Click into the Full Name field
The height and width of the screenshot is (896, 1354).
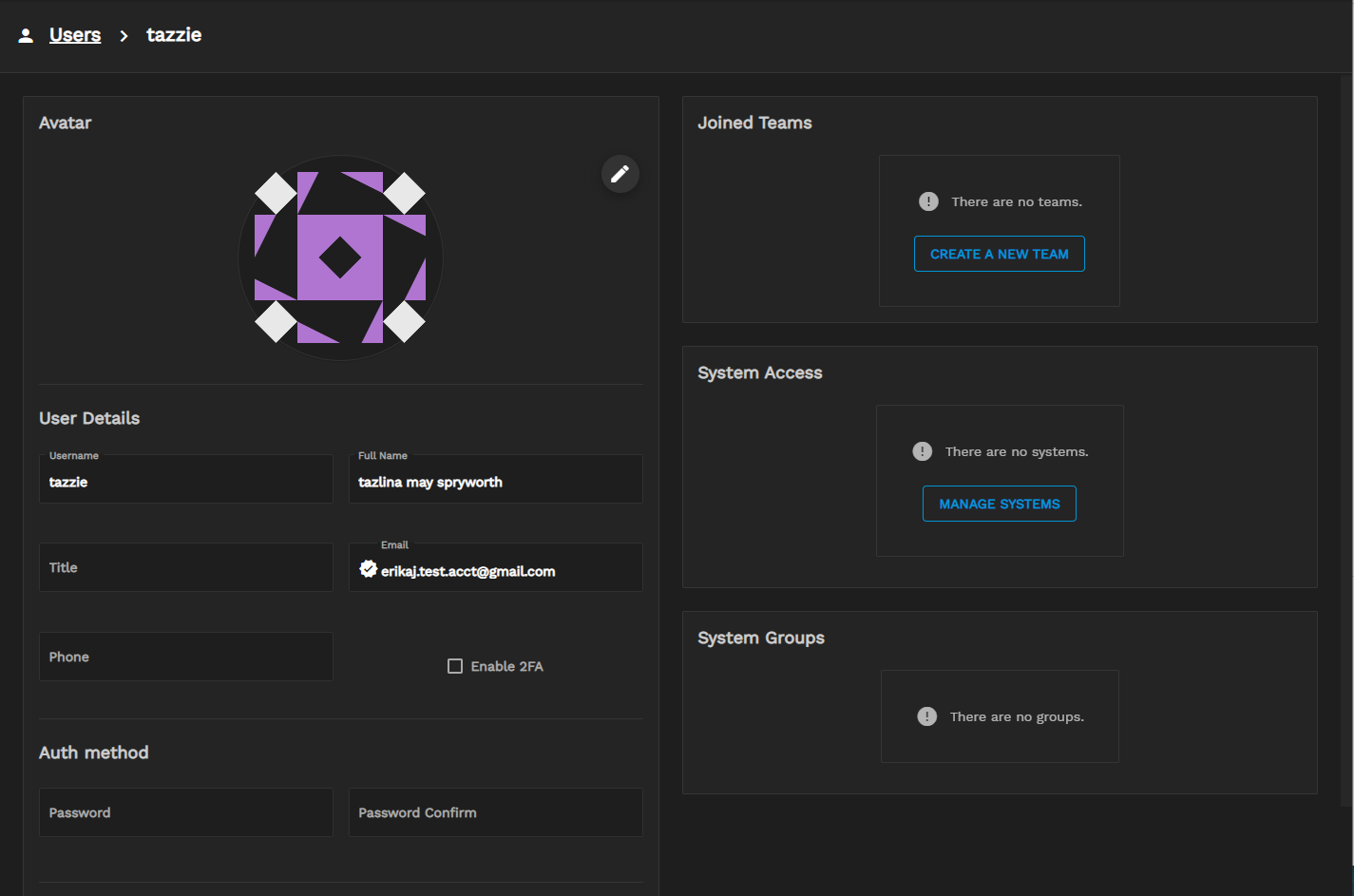495,482
